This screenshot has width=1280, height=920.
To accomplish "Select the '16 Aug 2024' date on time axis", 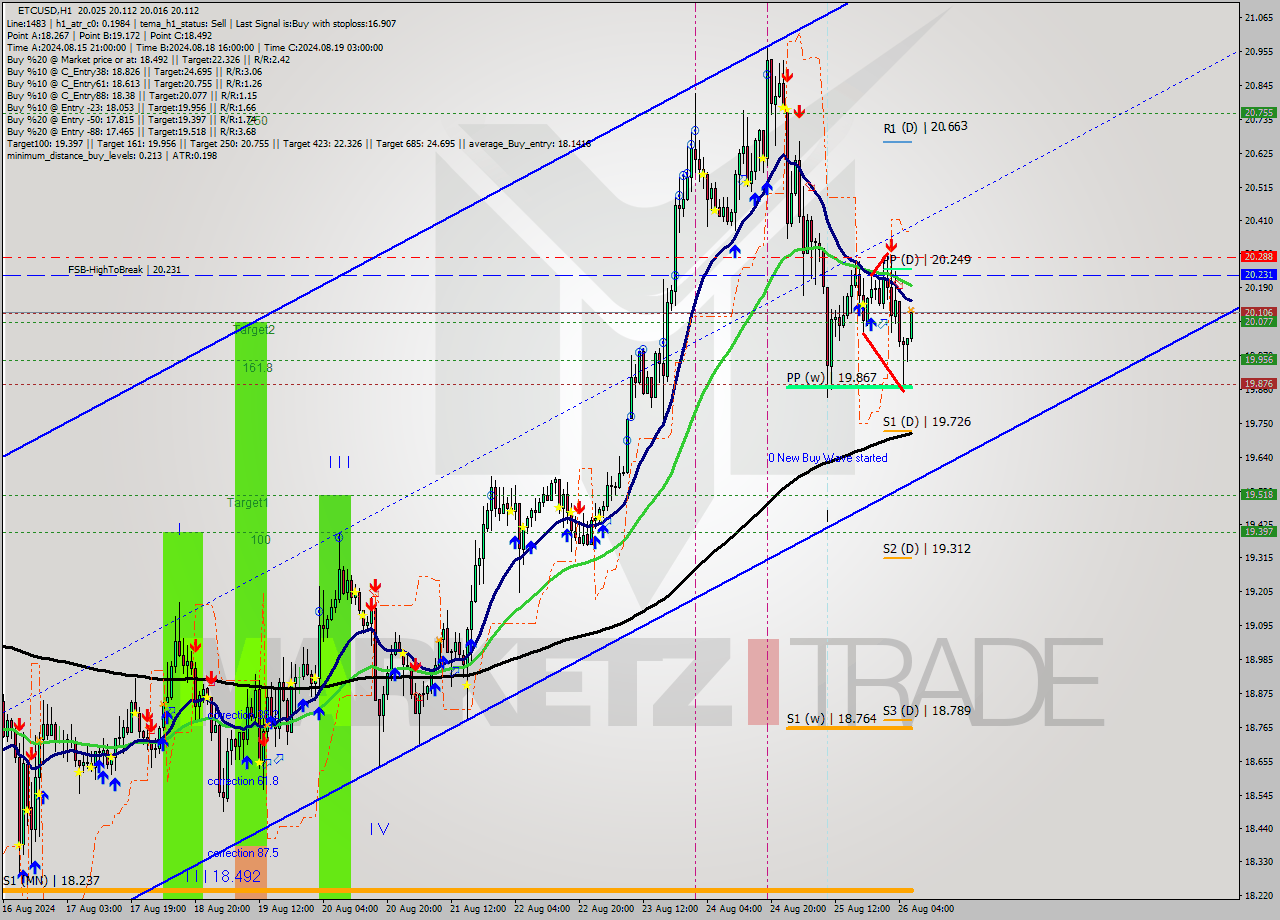I will click(29, 909).
